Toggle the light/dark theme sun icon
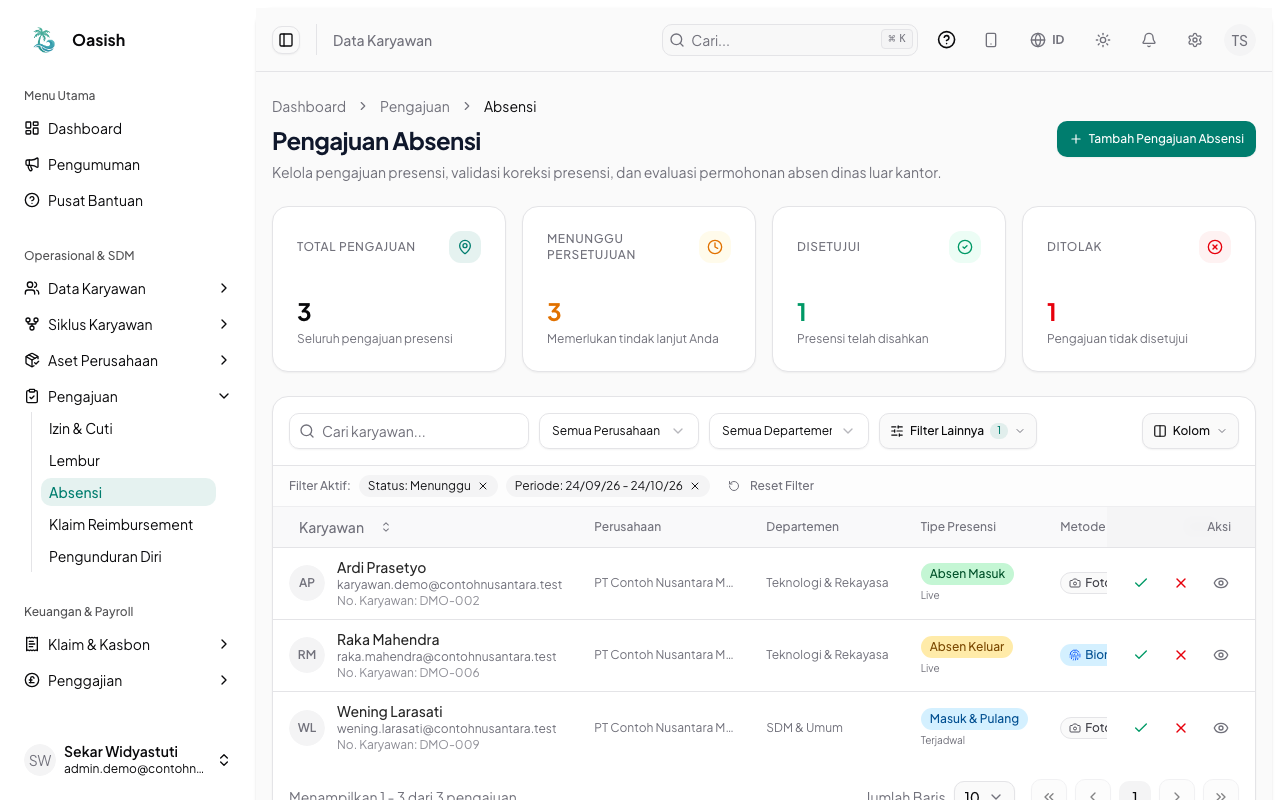Screen dimensions: 1280x800 click(1103, 40)
